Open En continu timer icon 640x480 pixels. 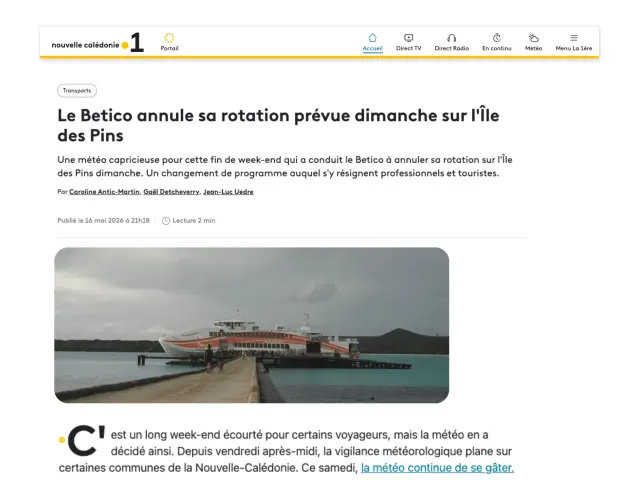(497, 38)
